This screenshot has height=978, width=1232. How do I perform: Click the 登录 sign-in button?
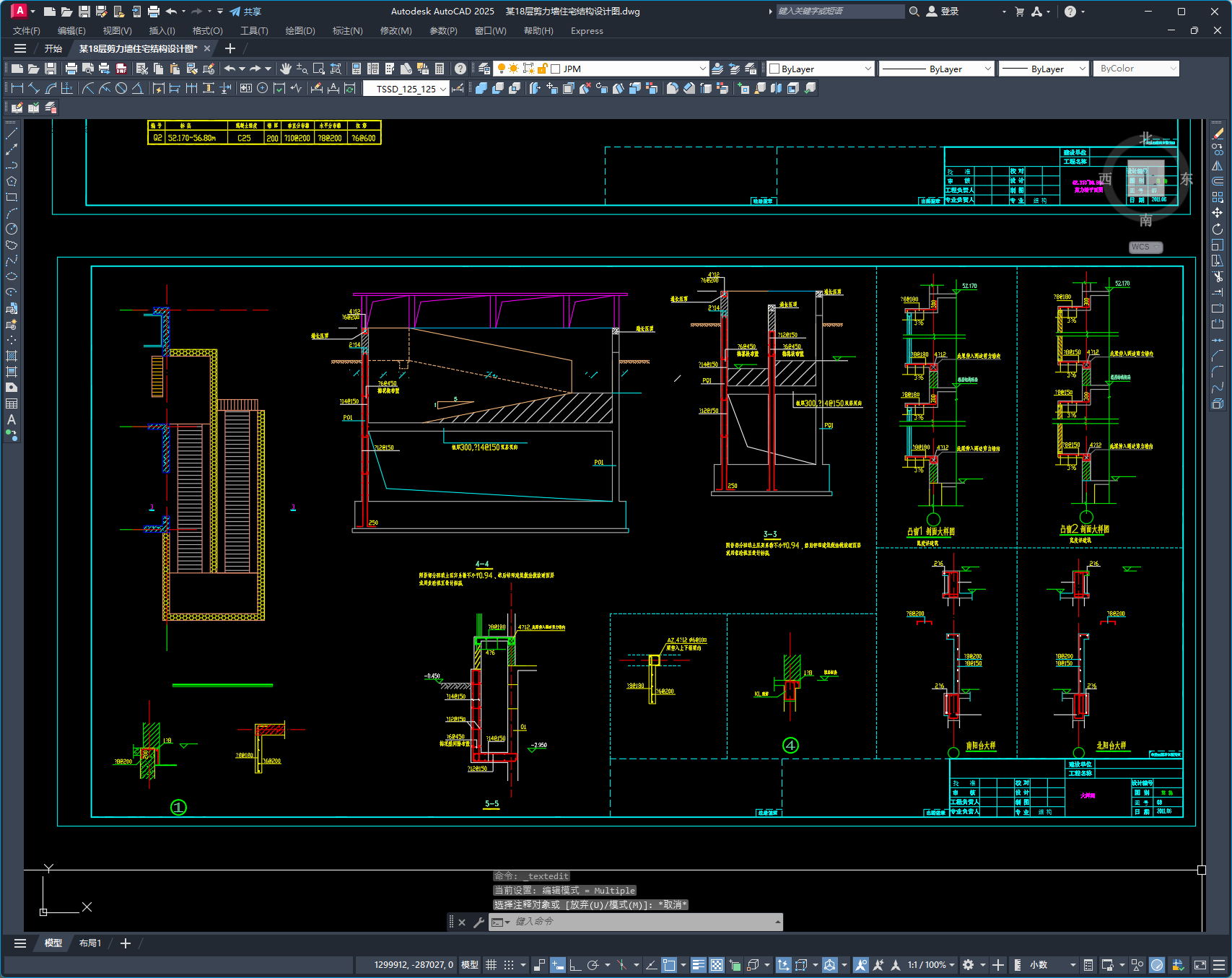click(x=943, y=12)
